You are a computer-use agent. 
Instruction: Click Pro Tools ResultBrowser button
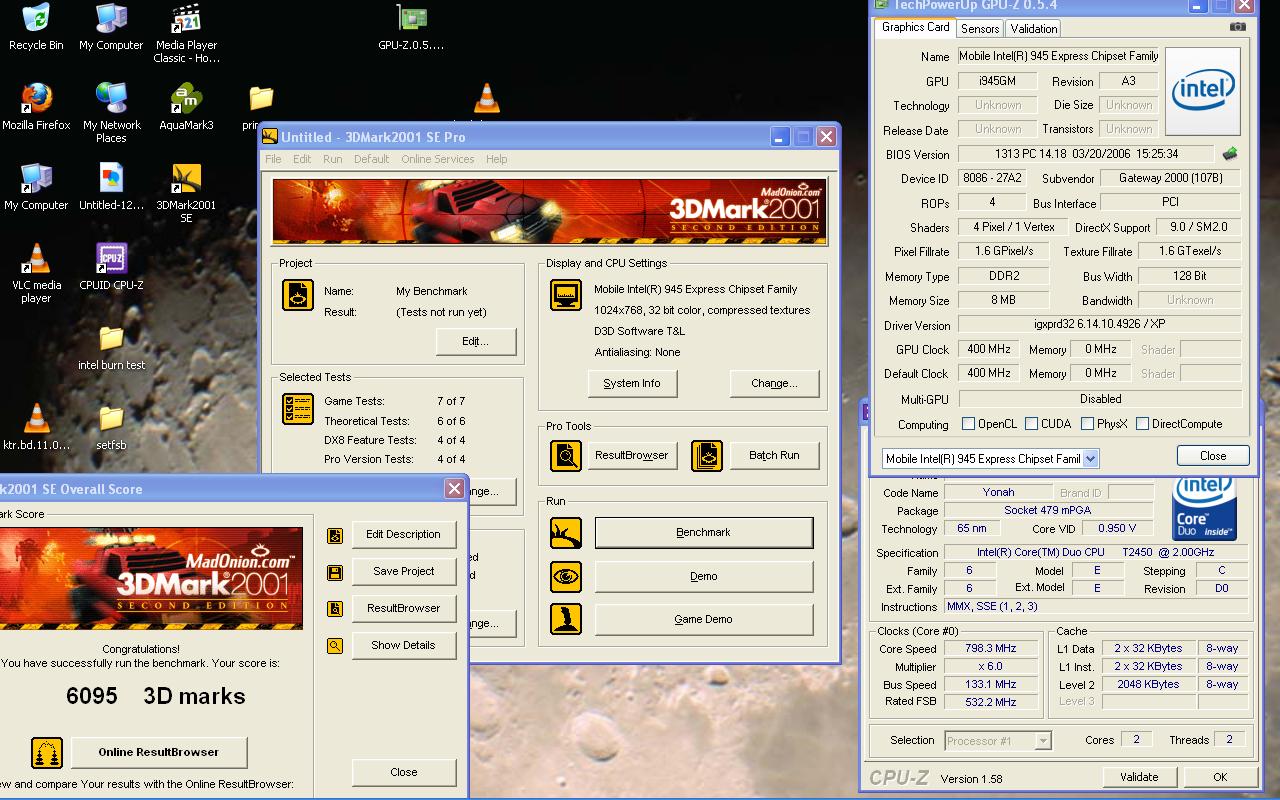tap(632, 455)
